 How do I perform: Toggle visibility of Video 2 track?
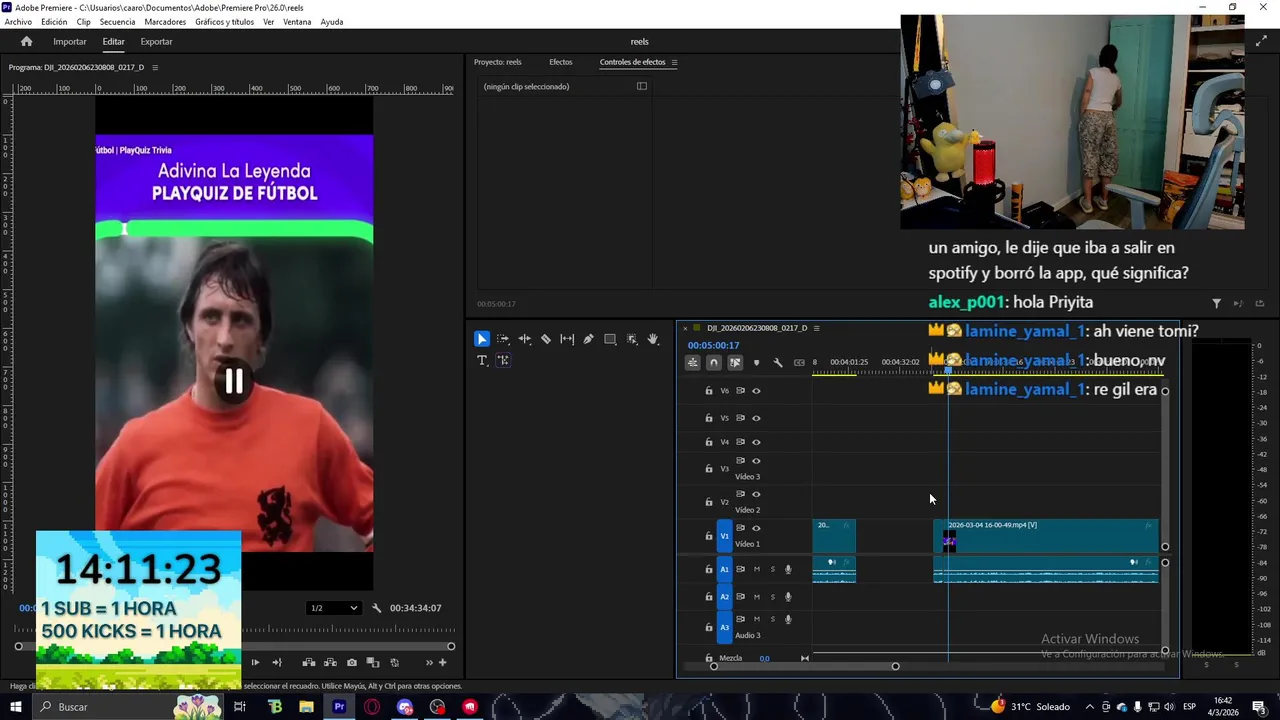(756, 494)
